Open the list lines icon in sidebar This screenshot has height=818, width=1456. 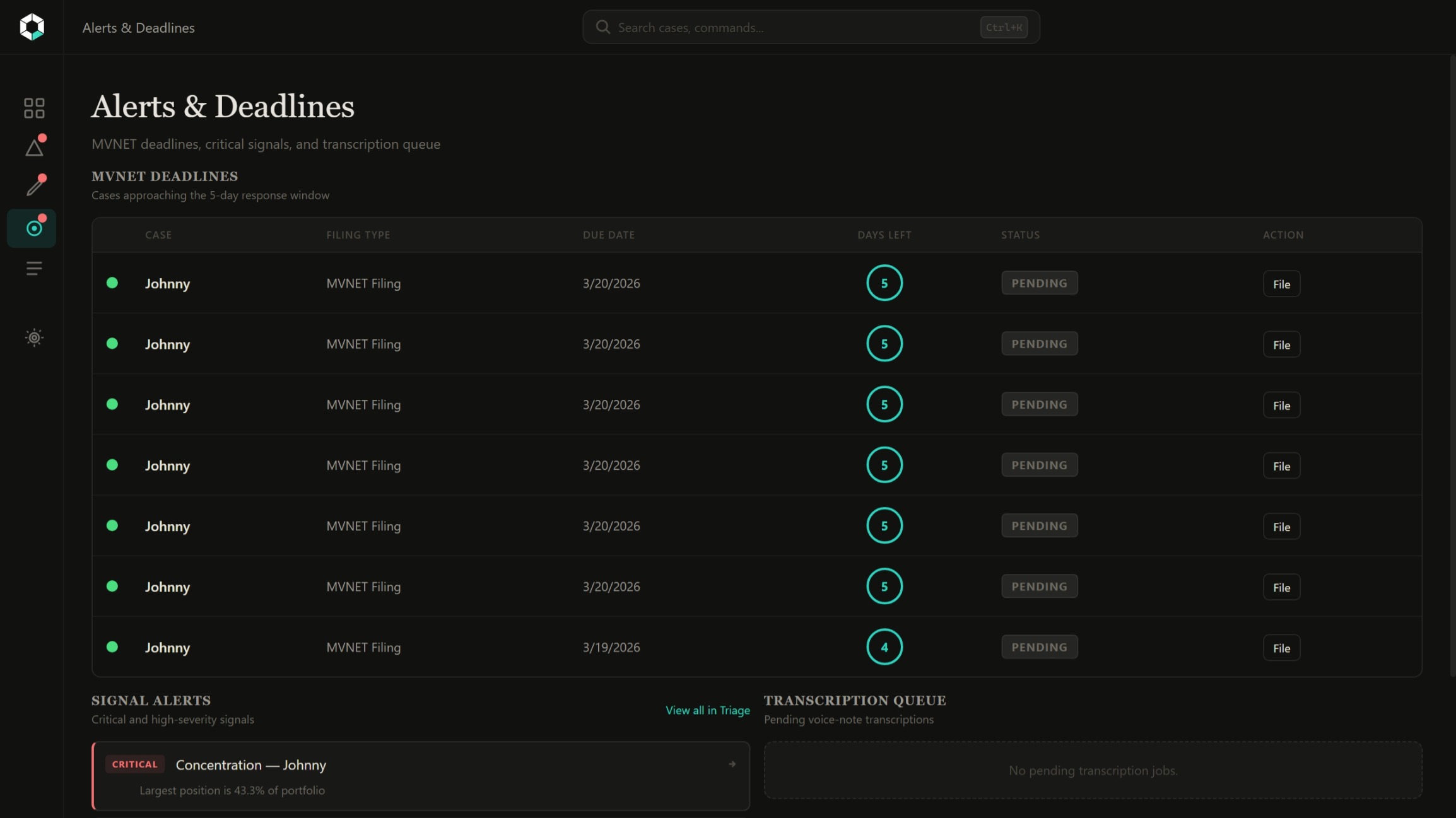34,269
